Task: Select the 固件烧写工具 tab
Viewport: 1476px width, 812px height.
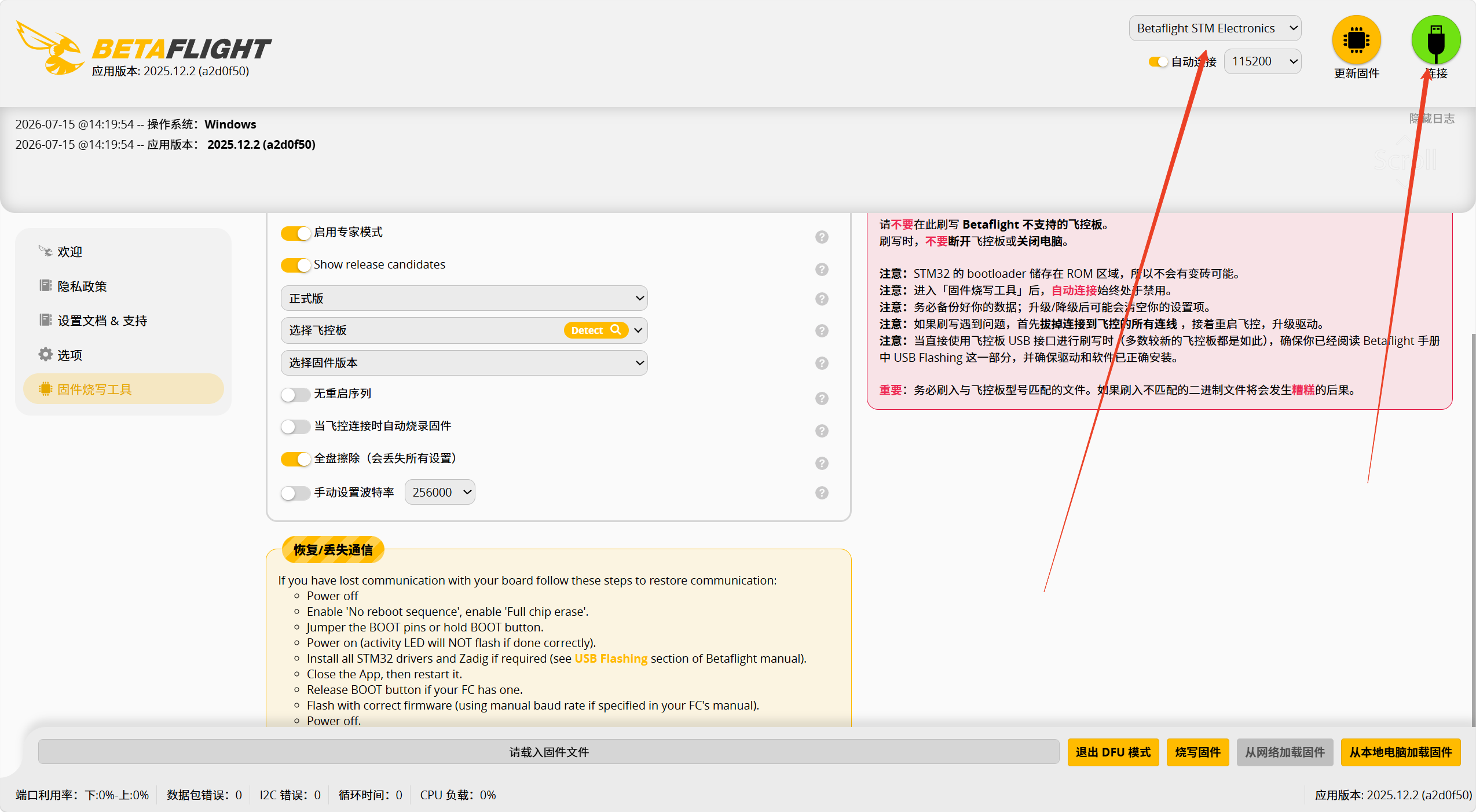Action: (123, 389)
